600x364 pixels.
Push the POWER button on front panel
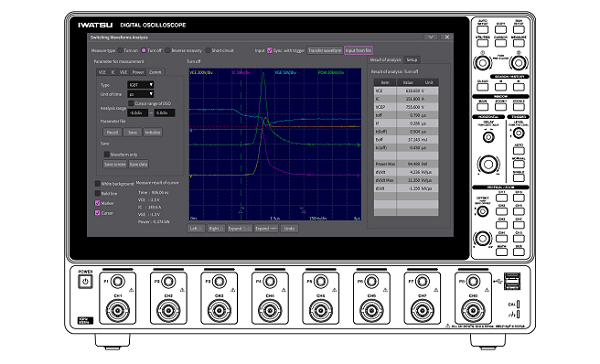point(85,282)
